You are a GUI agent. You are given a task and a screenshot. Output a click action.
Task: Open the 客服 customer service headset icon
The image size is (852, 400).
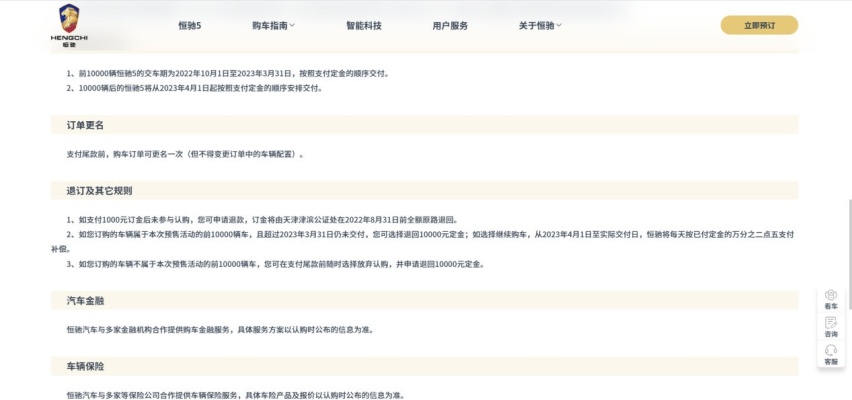831,354
